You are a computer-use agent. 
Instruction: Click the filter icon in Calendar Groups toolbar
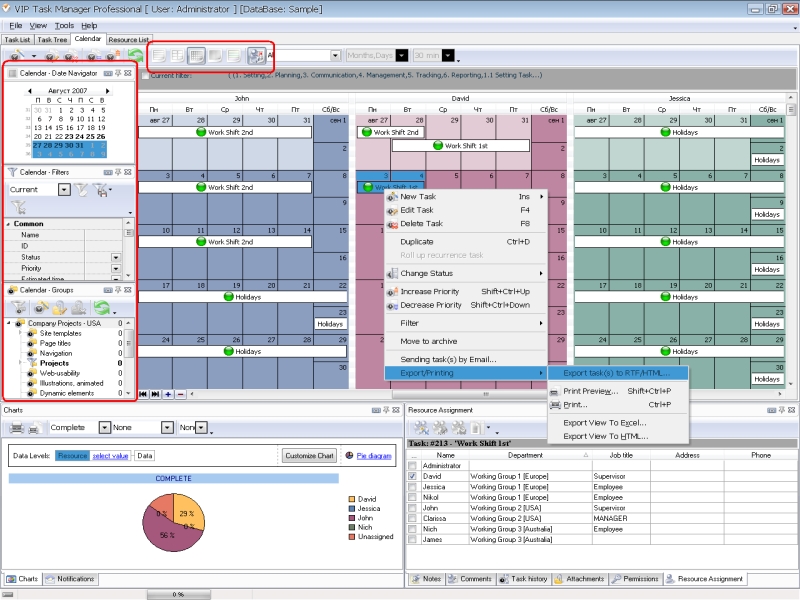(x=18, y=308)
